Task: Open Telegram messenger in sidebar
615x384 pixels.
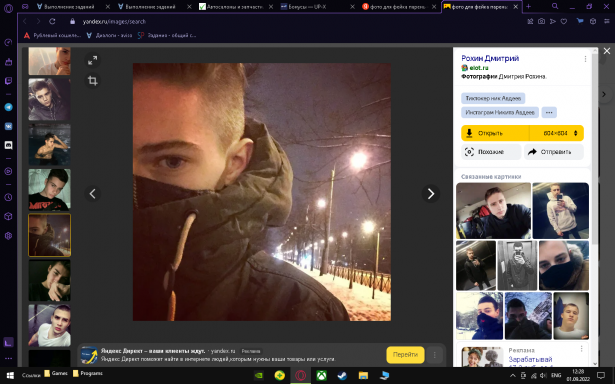Action: click(x=8, y=107)
